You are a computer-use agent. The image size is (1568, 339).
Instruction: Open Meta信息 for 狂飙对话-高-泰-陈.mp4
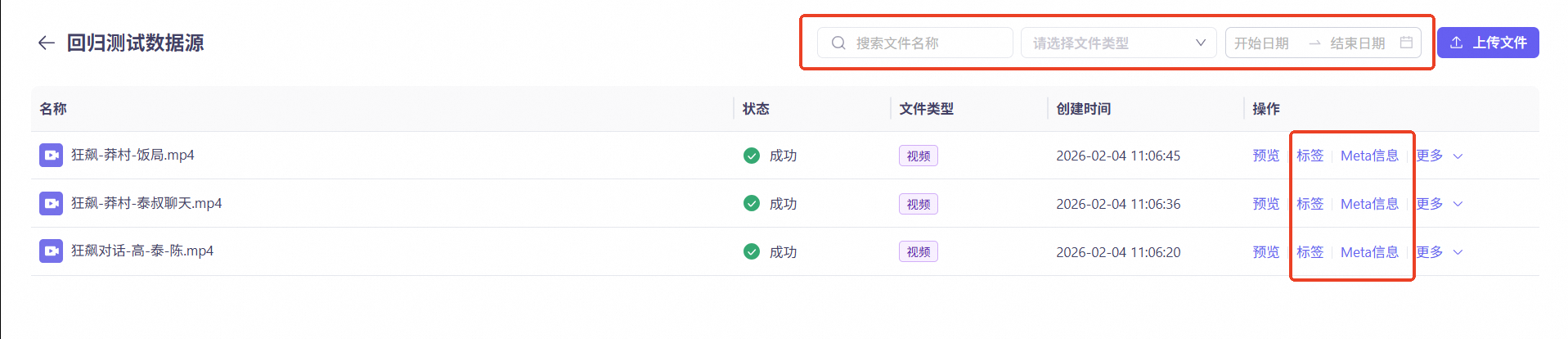(x=1369, y=252)
